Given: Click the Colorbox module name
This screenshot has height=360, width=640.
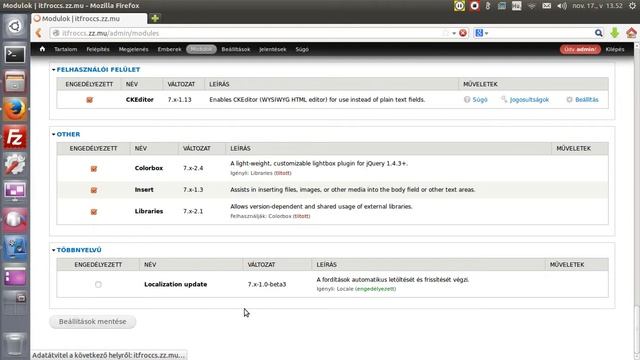Looking at the screenshot, I should (149, 168).
